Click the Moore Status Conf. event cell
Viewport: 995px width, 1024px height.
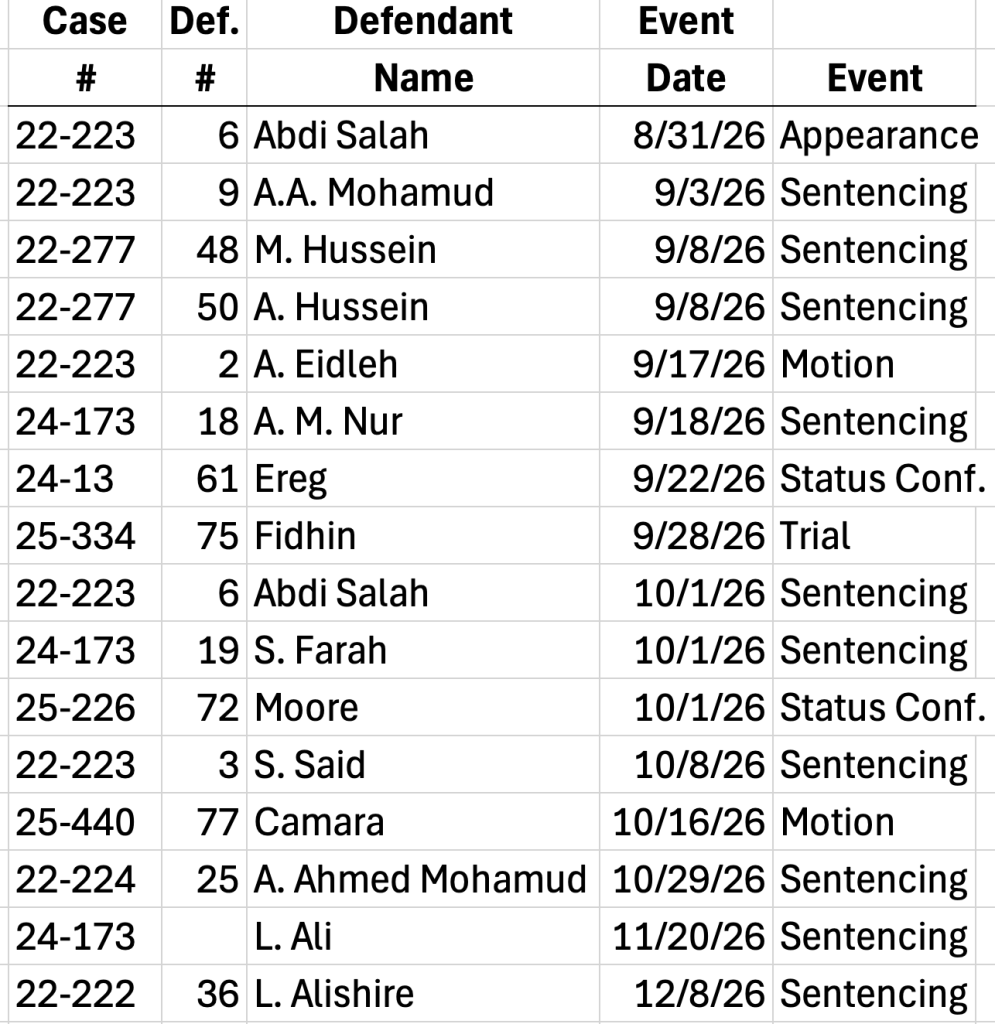tap(874, 707)
